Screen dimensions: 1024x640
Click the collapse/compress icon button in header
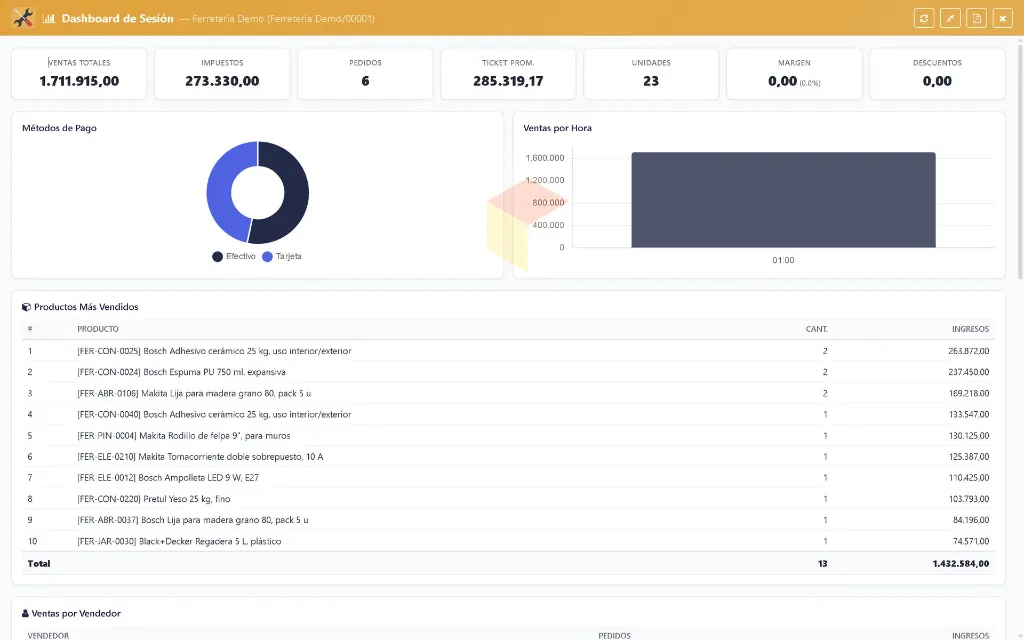pyautogui.click(x=950, y=18)
